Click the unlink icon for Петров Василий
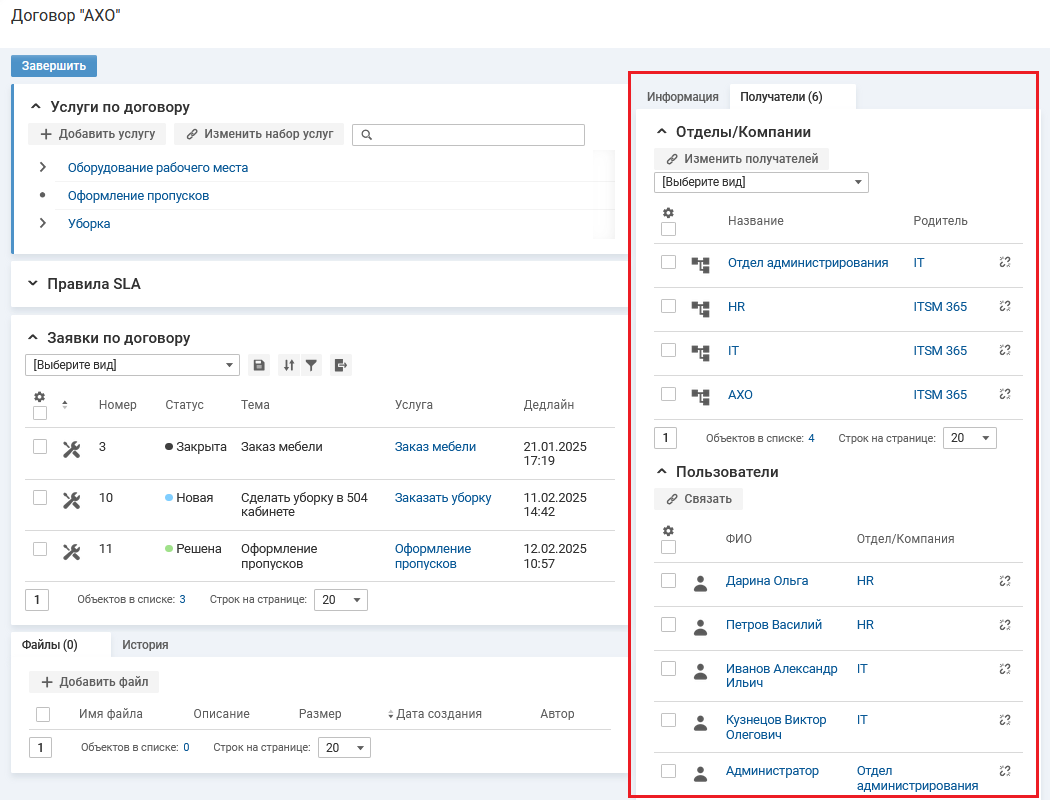Screen dimensions: 1050x800 [x=1005, y=625]
